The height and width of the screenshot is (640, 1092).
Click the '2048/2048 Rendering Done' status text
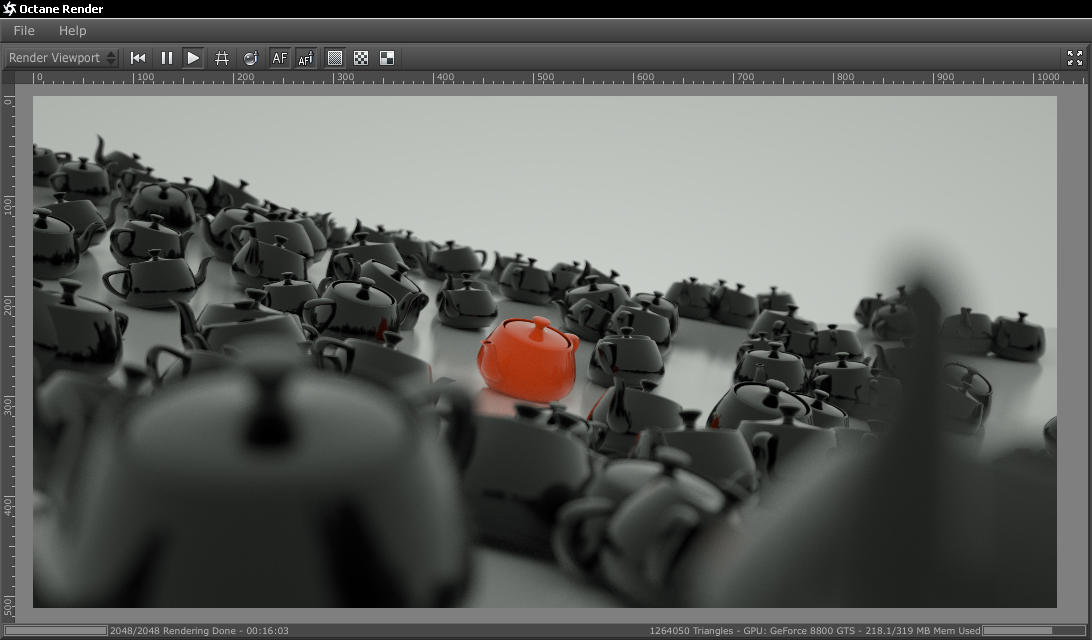coord(173,630)
